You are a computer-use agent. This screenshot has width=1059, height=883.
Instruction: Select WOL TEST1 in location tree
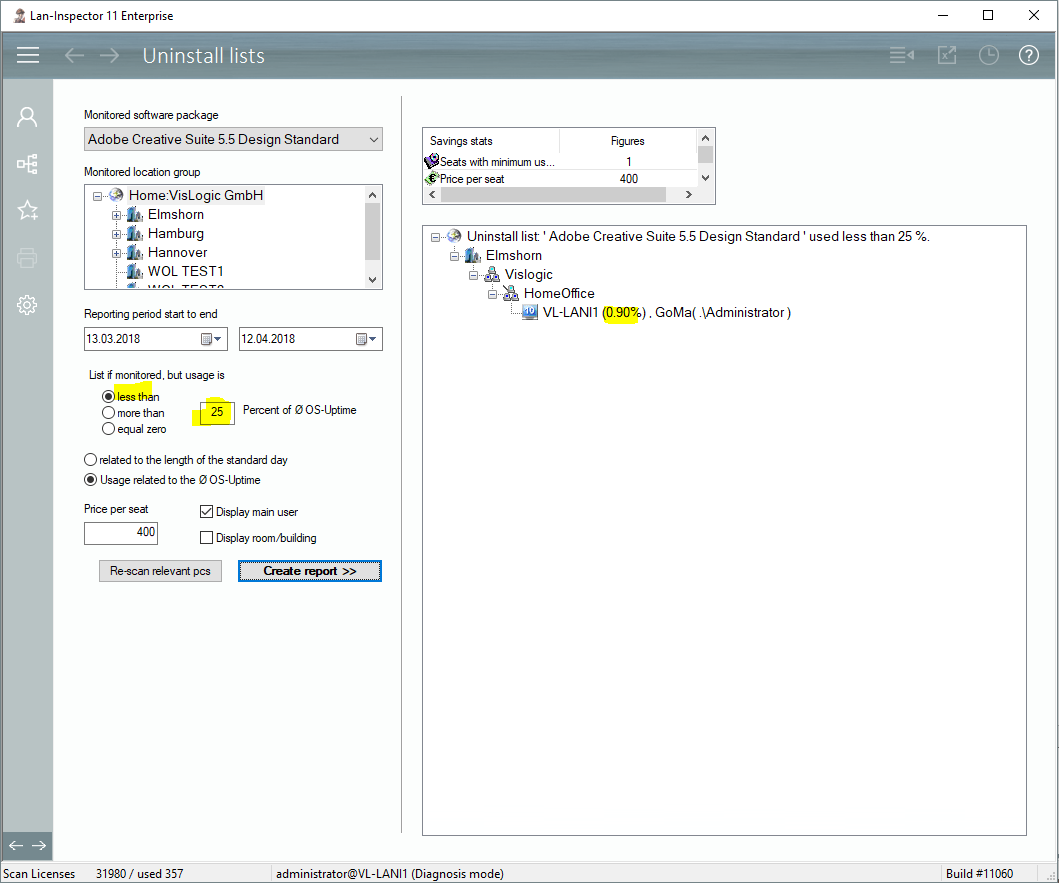[185, 271]
